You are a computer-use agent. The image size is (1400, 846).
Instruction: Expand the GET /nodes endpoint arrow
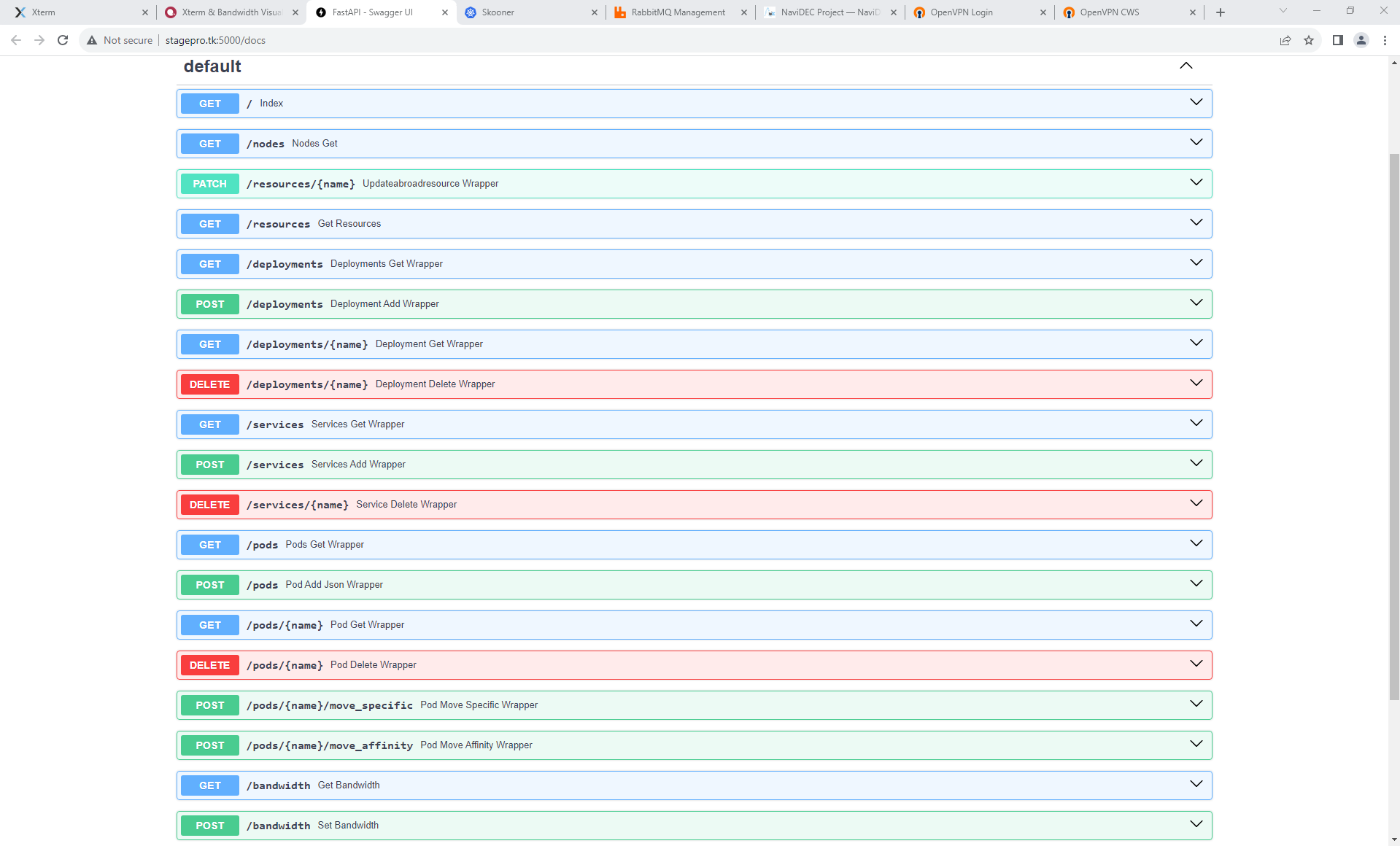(1196, 142)
